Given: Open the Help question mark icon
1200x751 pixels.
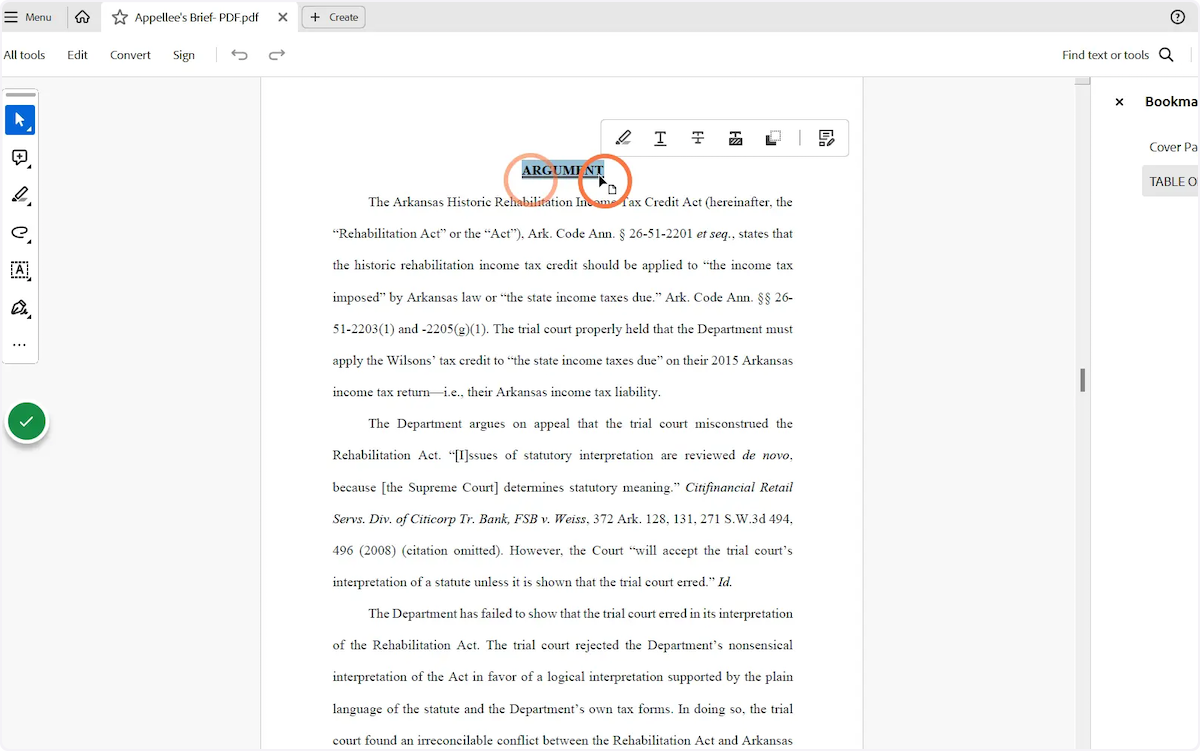Looking at the screenshot, I should click(x=1178, y=17).
